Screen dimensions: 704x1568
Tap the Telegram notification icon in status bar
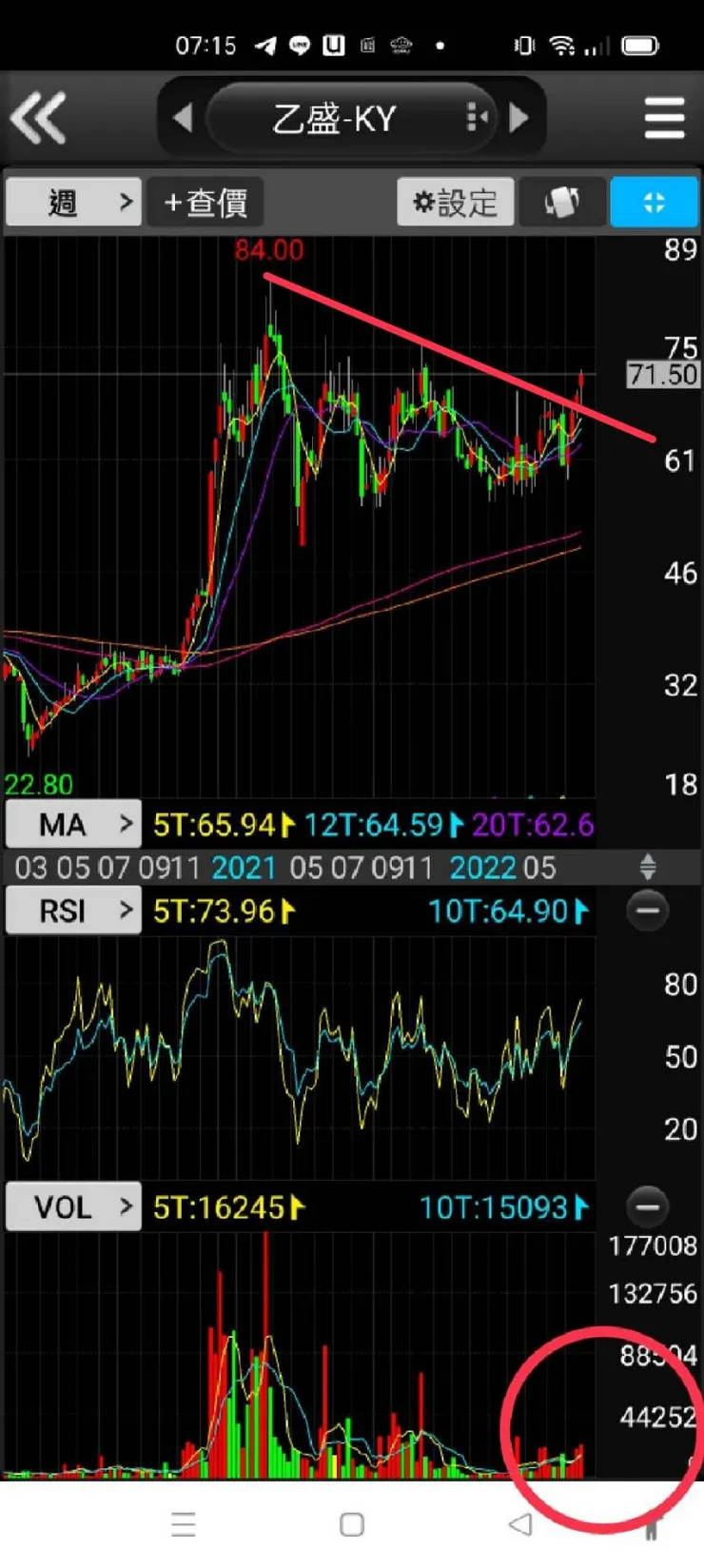265,45
